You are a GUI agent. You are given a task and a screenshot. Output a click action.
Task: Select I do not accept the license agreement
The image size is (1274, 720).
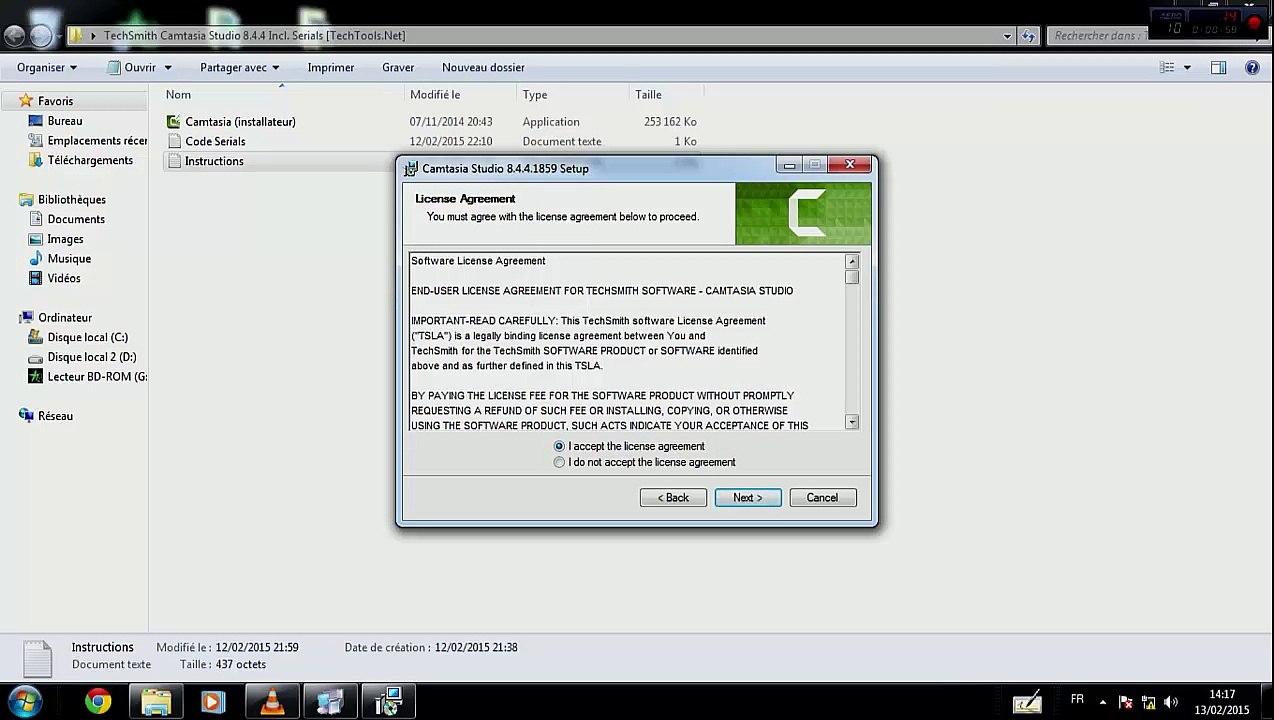[x=559, y=462]
